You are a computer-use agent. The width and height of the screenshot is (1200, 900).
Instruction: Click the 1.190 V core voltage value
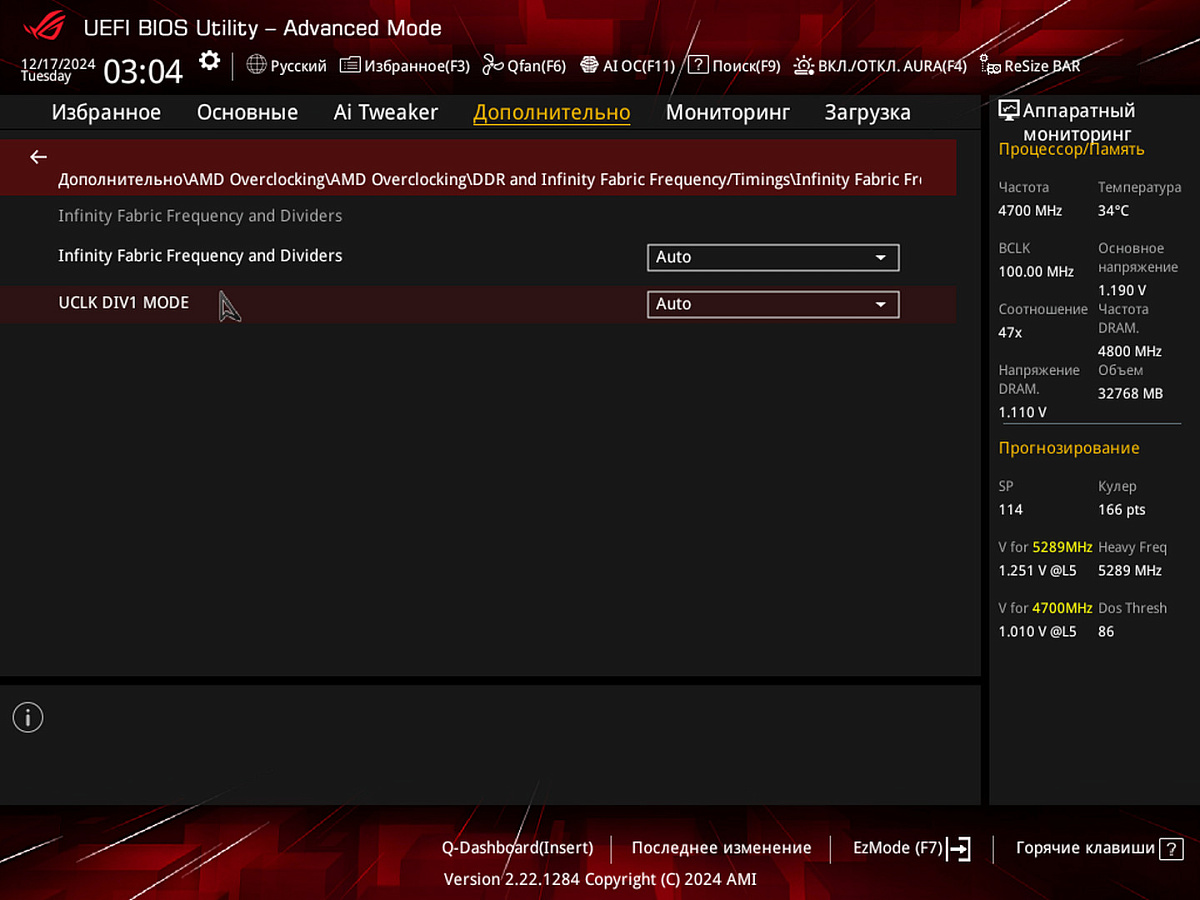point(1123,290)
